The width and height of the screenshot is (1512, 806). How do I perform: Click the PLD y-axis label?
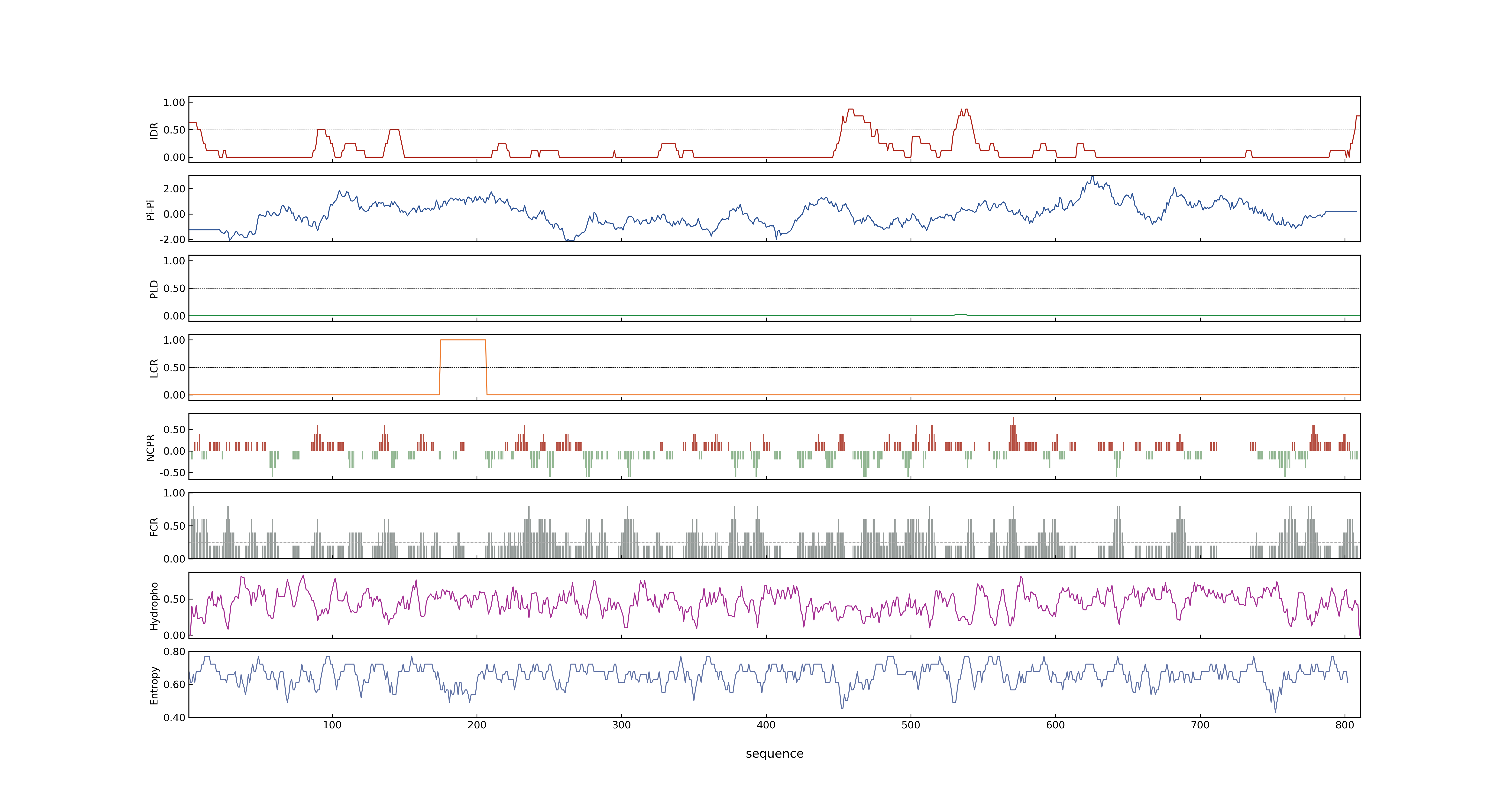tap(154, 288)
